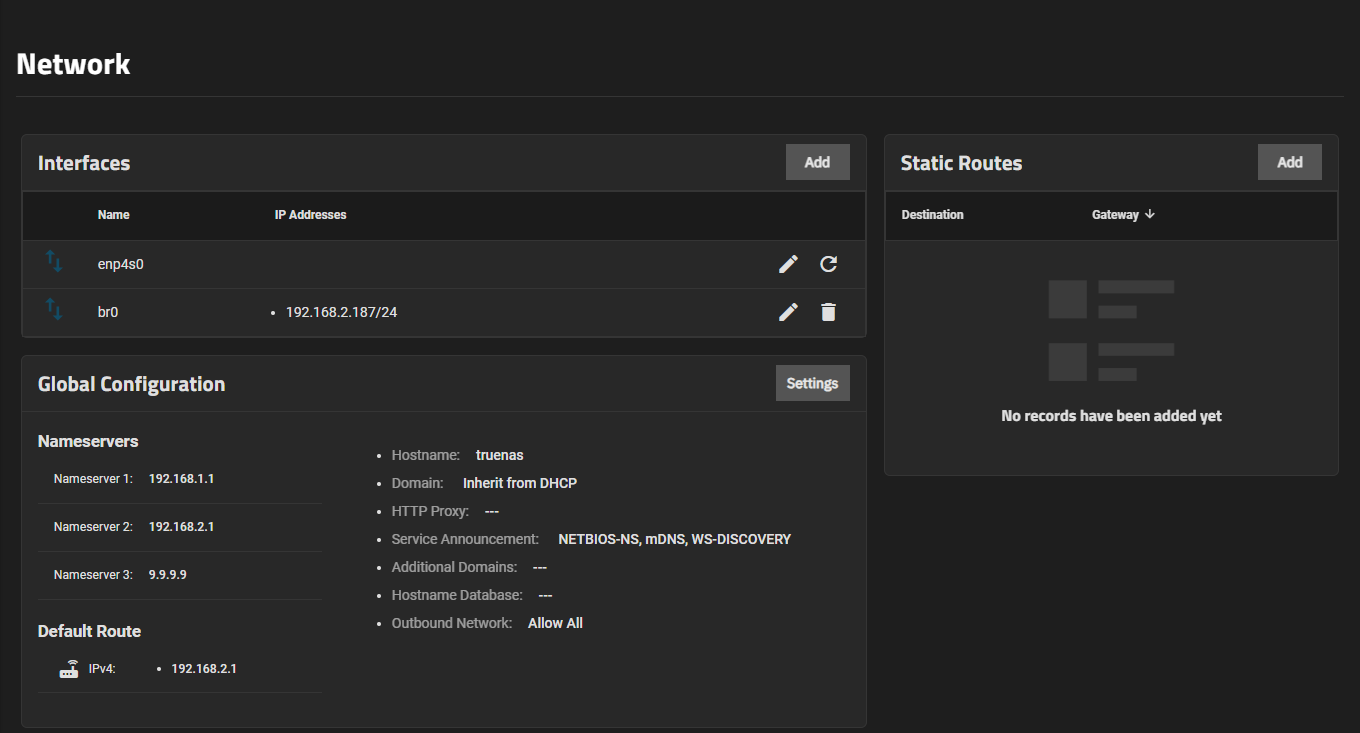Click the Name column header in Interfaces
The image size is (1360, 733).
[113, 215]
